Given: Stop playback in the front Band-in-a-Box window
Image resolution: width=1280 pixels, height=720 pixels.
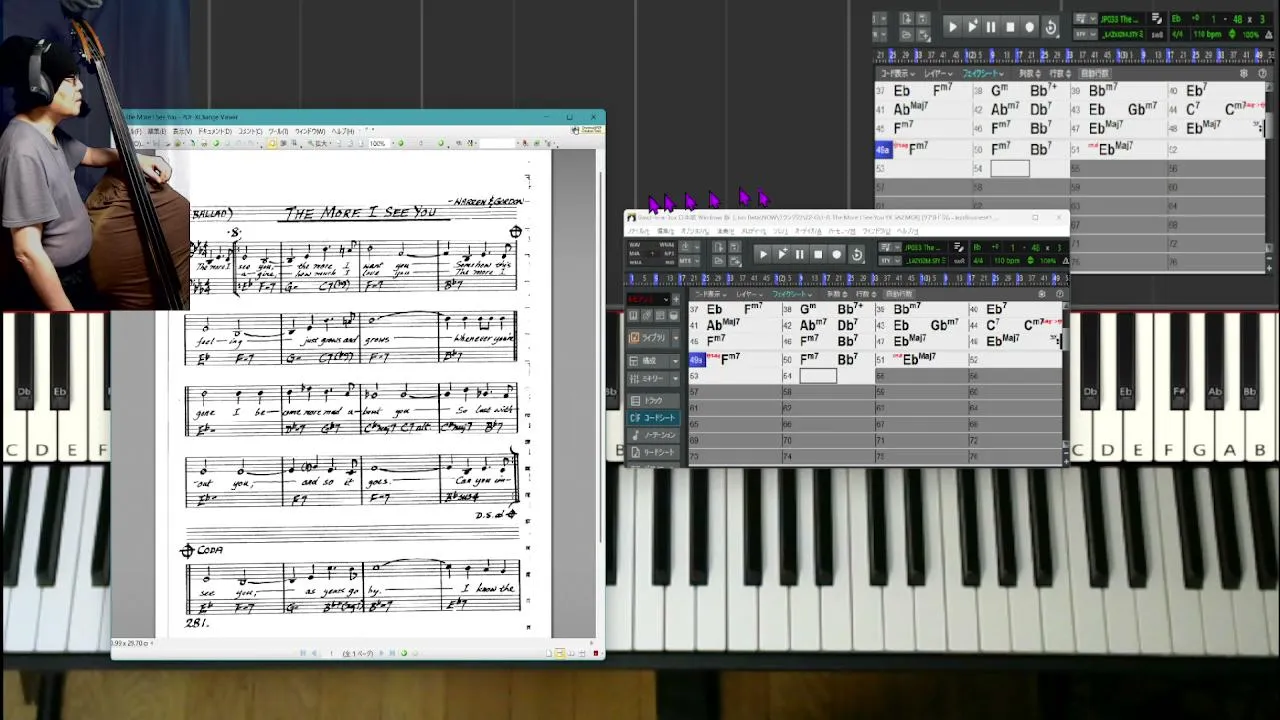Looking at the screenshot, I should click(x=818, y=254).
